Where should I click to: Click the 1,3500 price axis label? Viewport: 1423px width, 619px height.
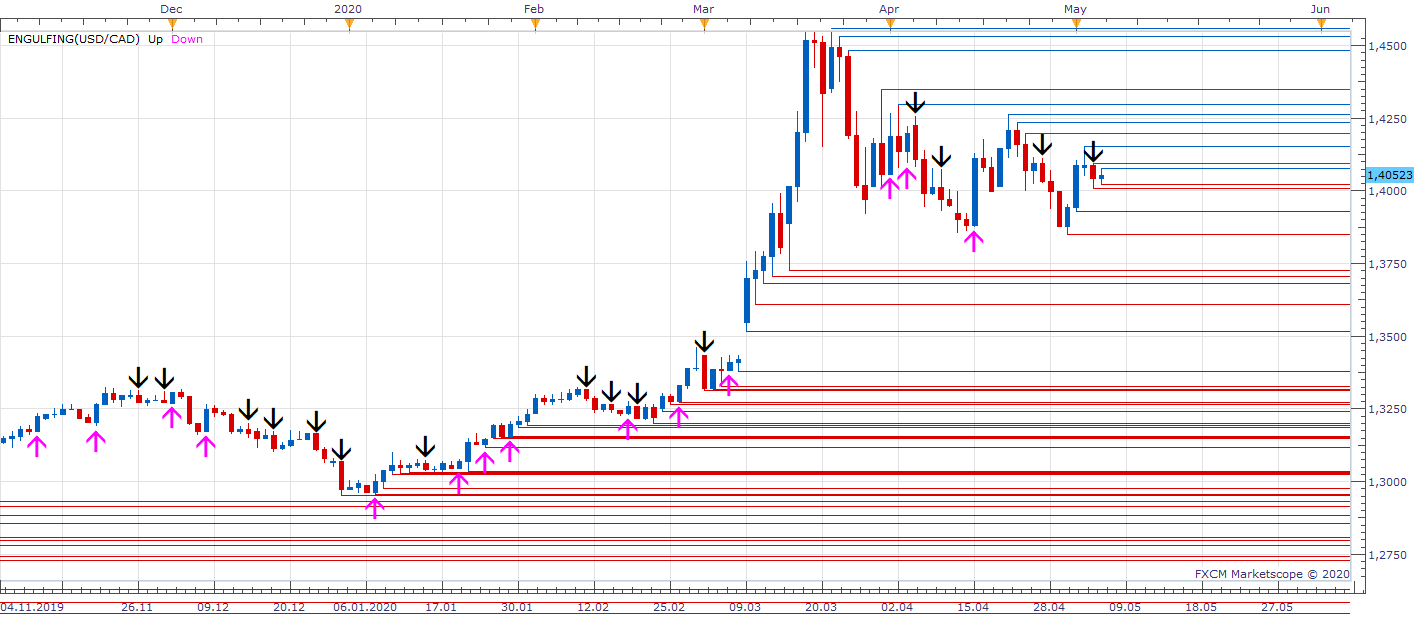[1389, 337]
